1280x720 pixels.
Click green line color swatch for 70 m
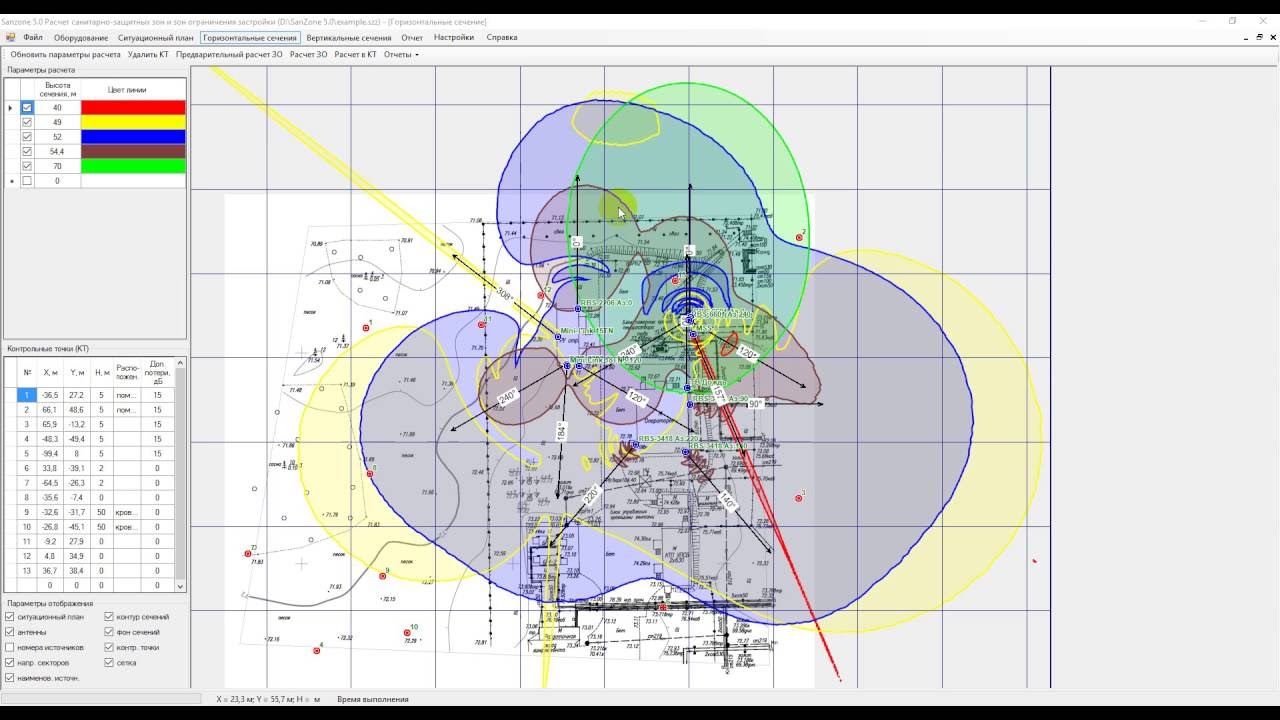tap(133, 166)
